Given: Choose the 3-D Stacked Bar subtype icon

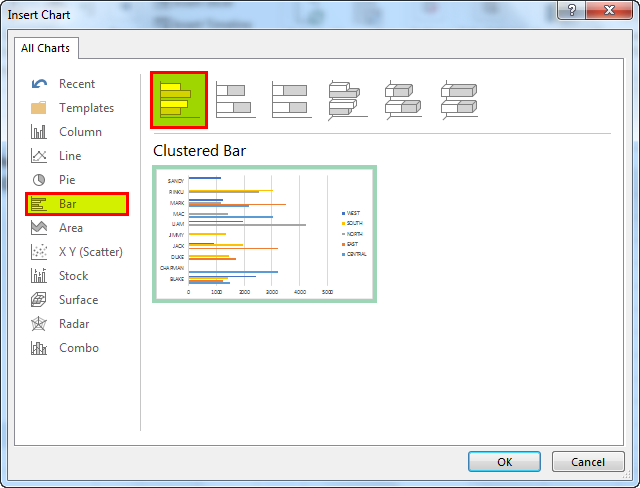Looking at the screenshot, I should click(x=403, y=100).
